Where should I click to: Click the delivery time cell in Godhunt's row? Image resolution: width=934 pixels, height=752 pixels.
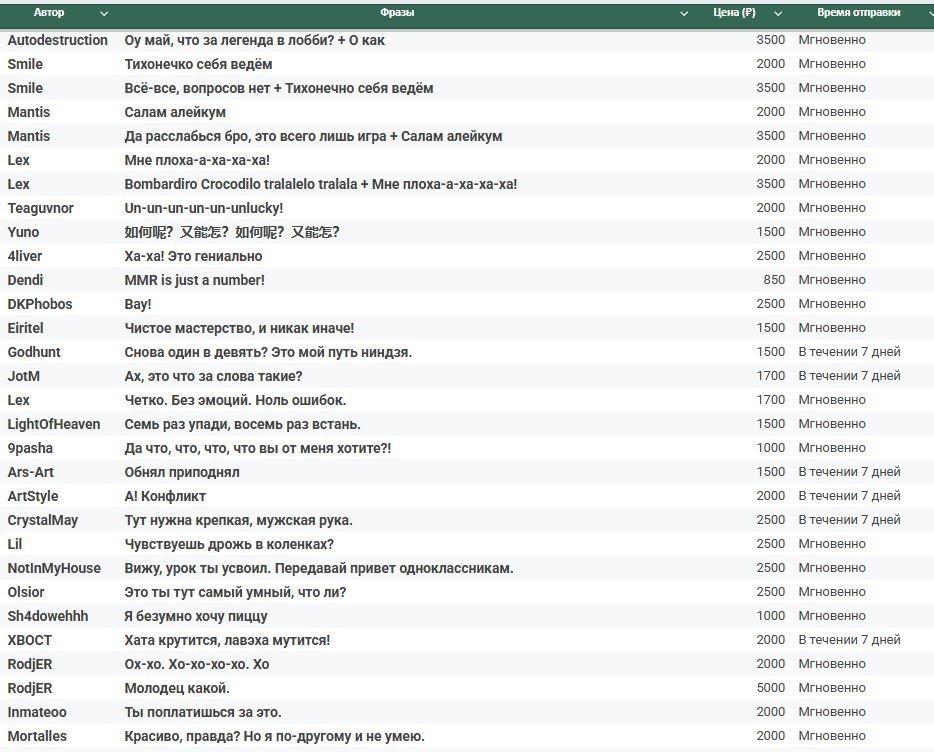coord(848,352)
